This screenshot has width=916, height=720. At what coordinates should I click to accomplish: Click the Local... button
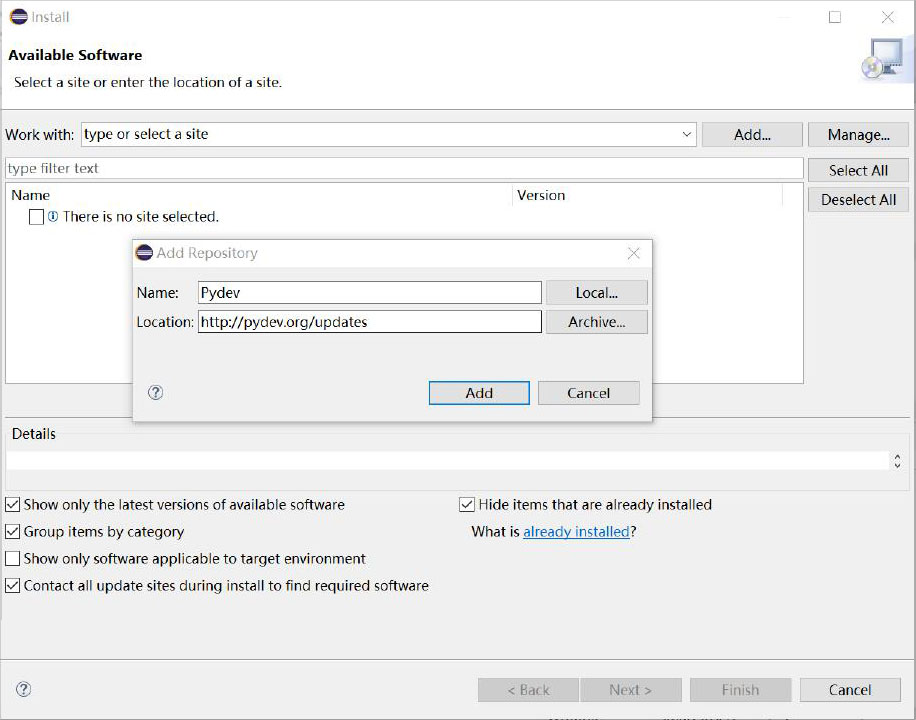click(596, 293)
